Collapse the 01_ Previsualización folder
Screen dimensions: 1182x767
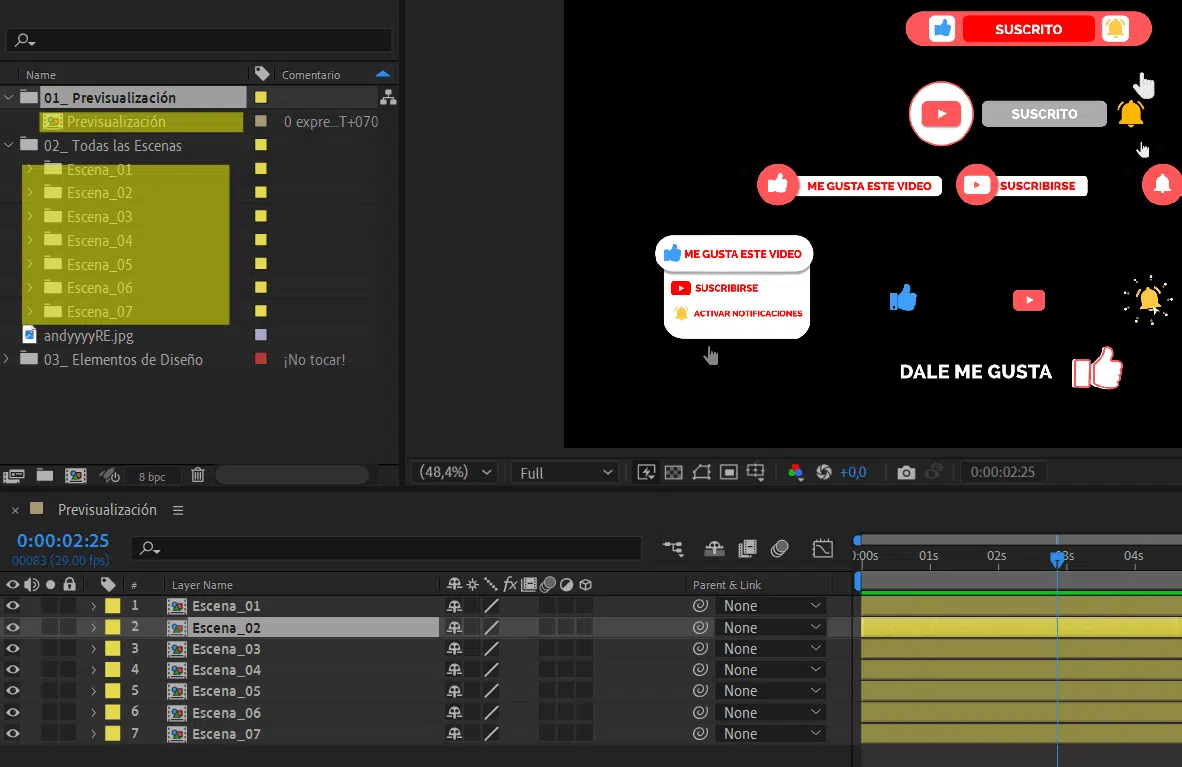click(9, 97)
